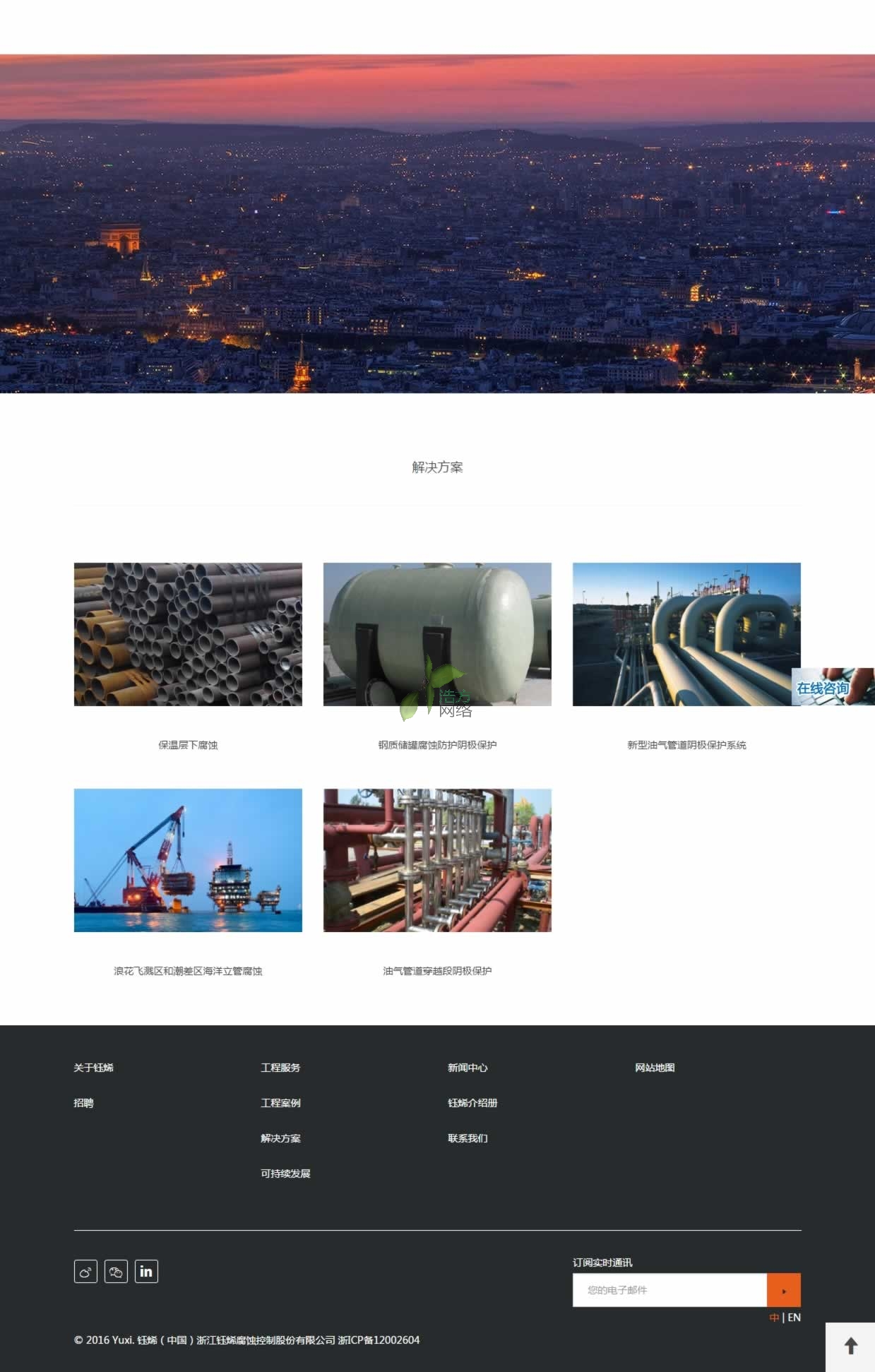Click the back-to-top arrow button
Image resolution: width=875 pixels, height=1372 pixels.
[850, 1347]
